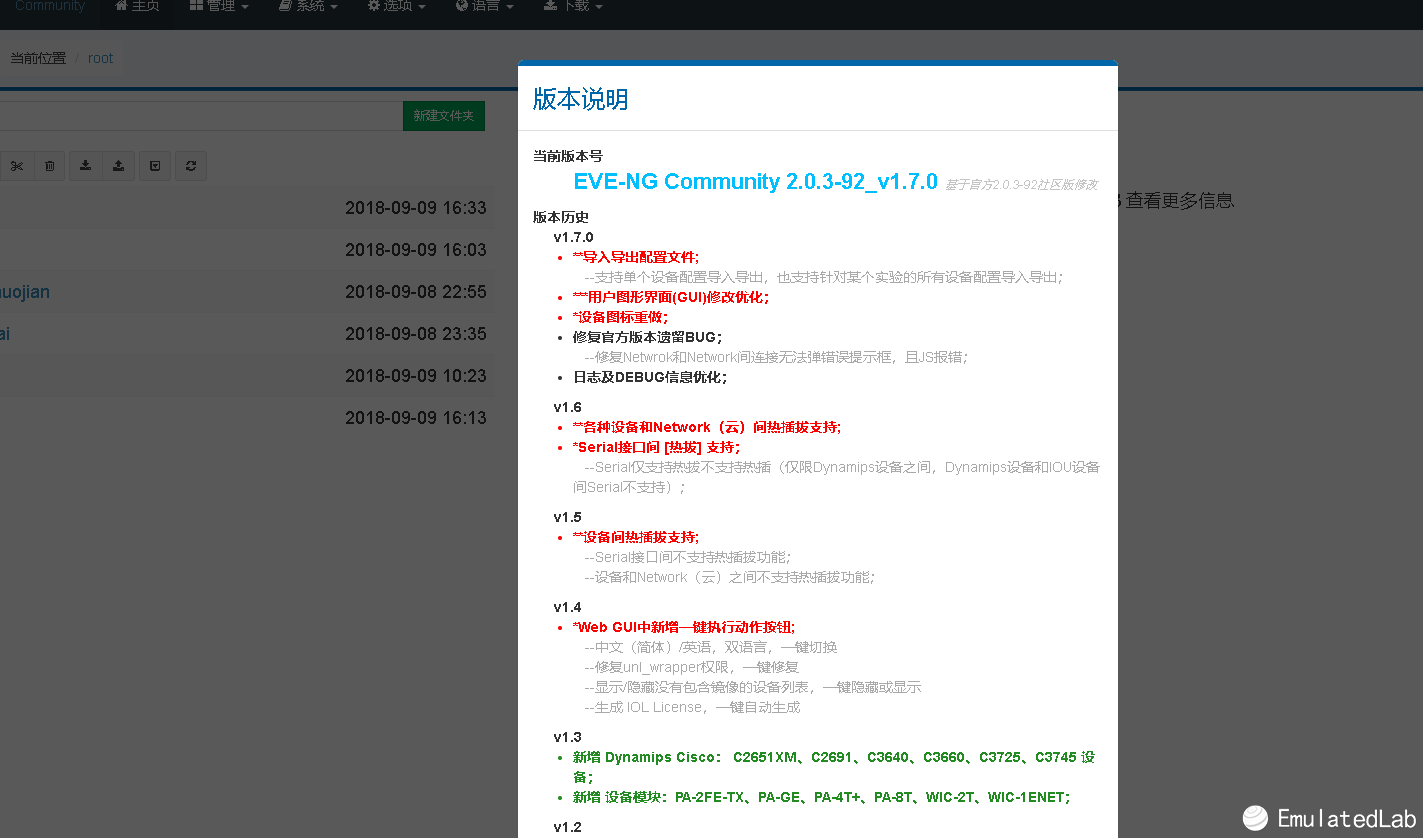Focus the new folder name input field
Screen dimensions: 1423x838
click(200, 116)
